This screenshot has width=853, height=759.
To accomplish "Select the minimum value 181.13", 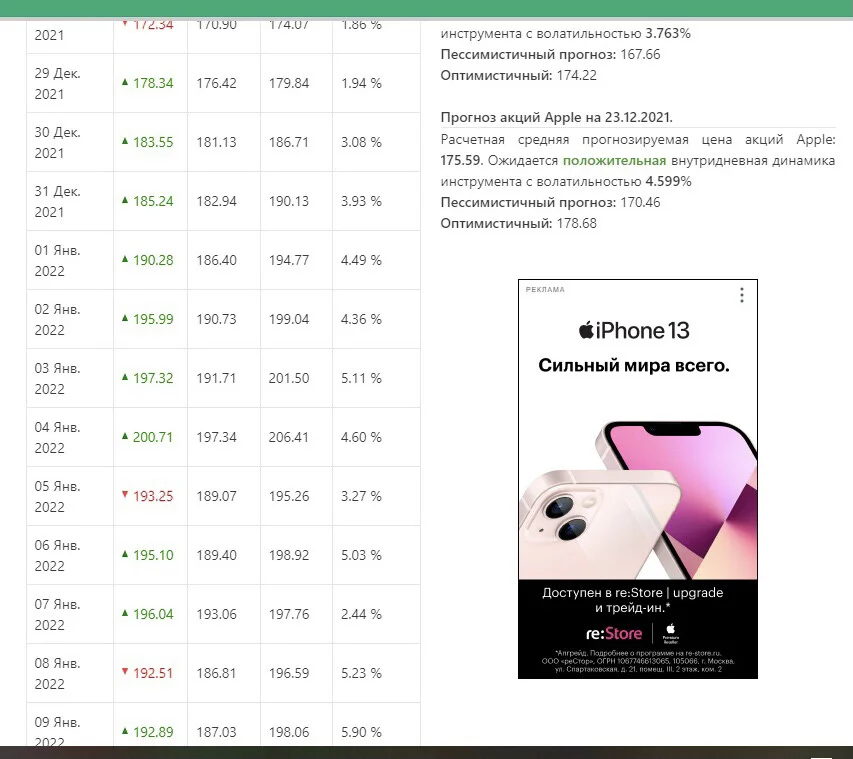I will tap(217, 142).
